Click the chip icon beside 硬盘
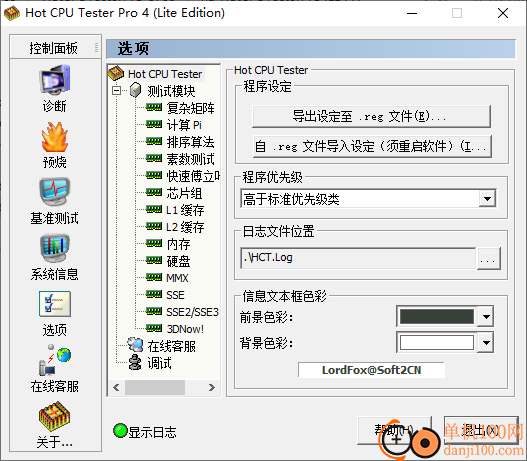The image size is (527, 461). [154, 260]
